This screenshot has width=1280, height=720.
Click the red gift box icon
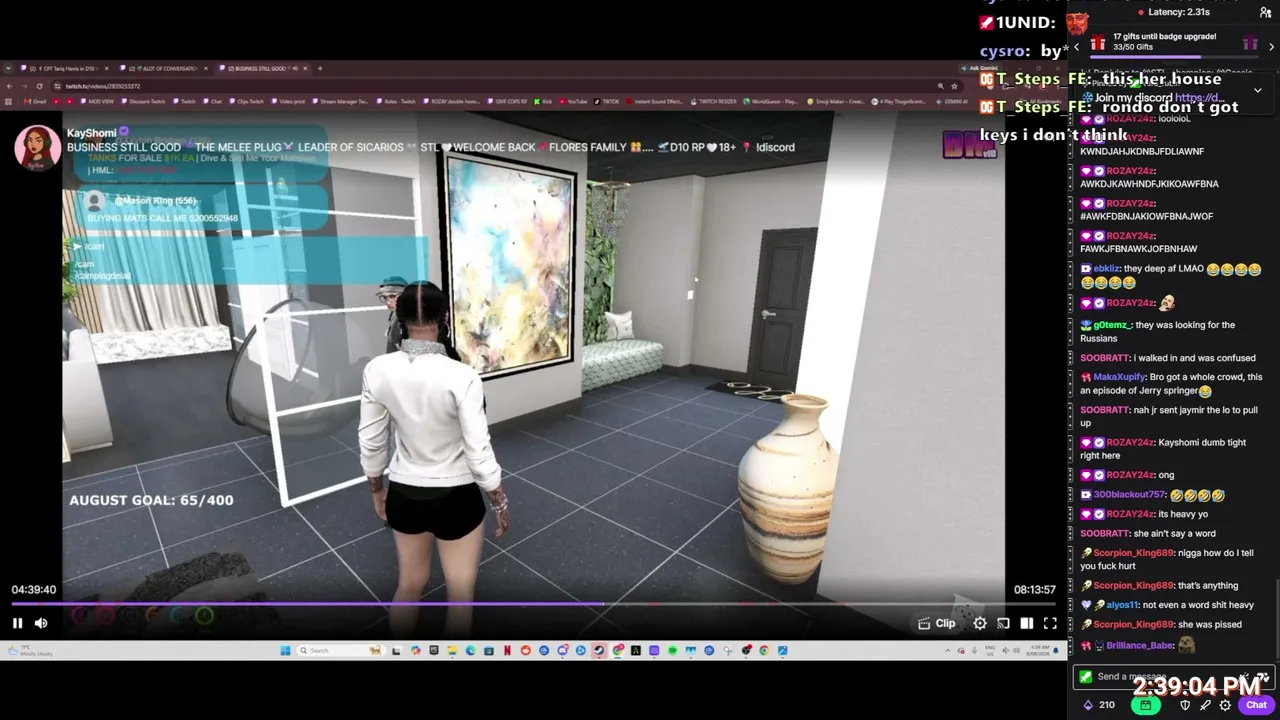click(x=1097, y=43)
